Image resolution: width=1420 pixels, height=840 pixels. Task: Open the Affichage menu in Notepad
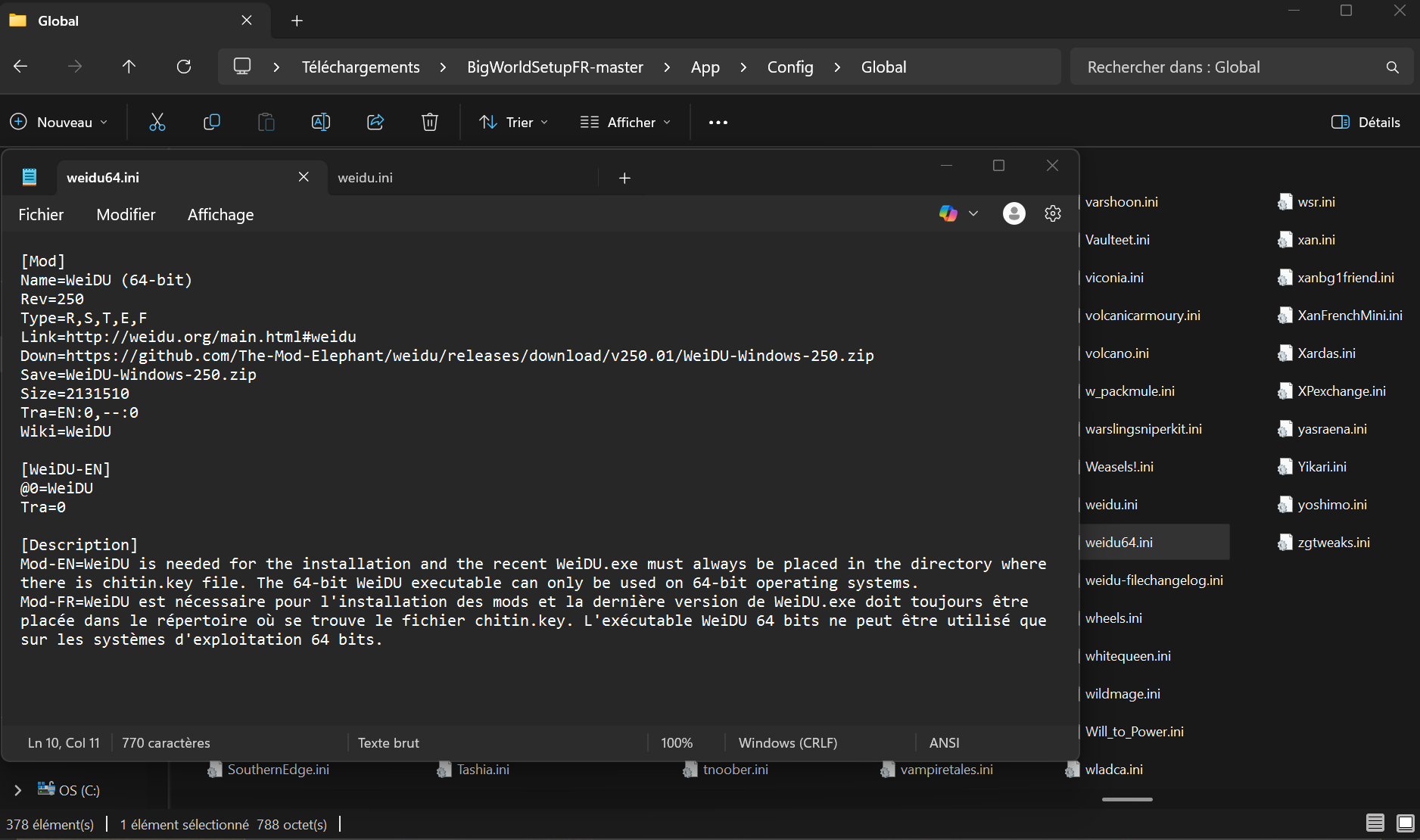pyautogui.click(x=220, y=215)
